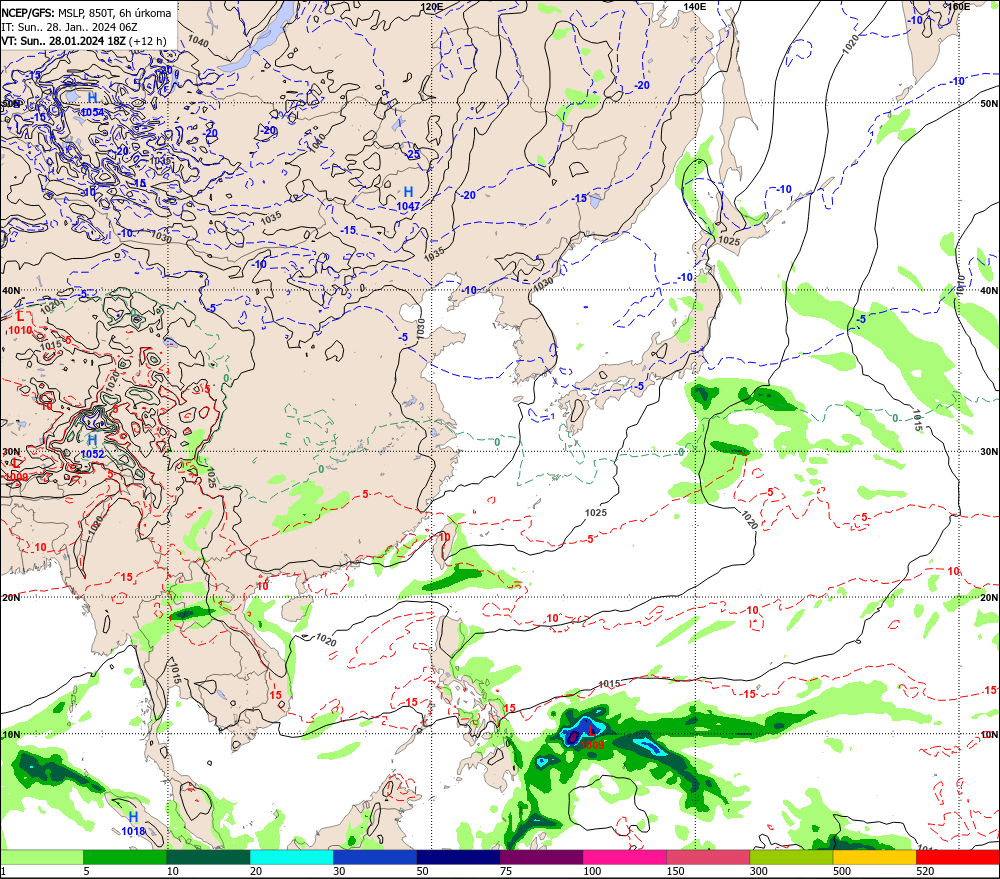Click the 160E longitude label

958,6
